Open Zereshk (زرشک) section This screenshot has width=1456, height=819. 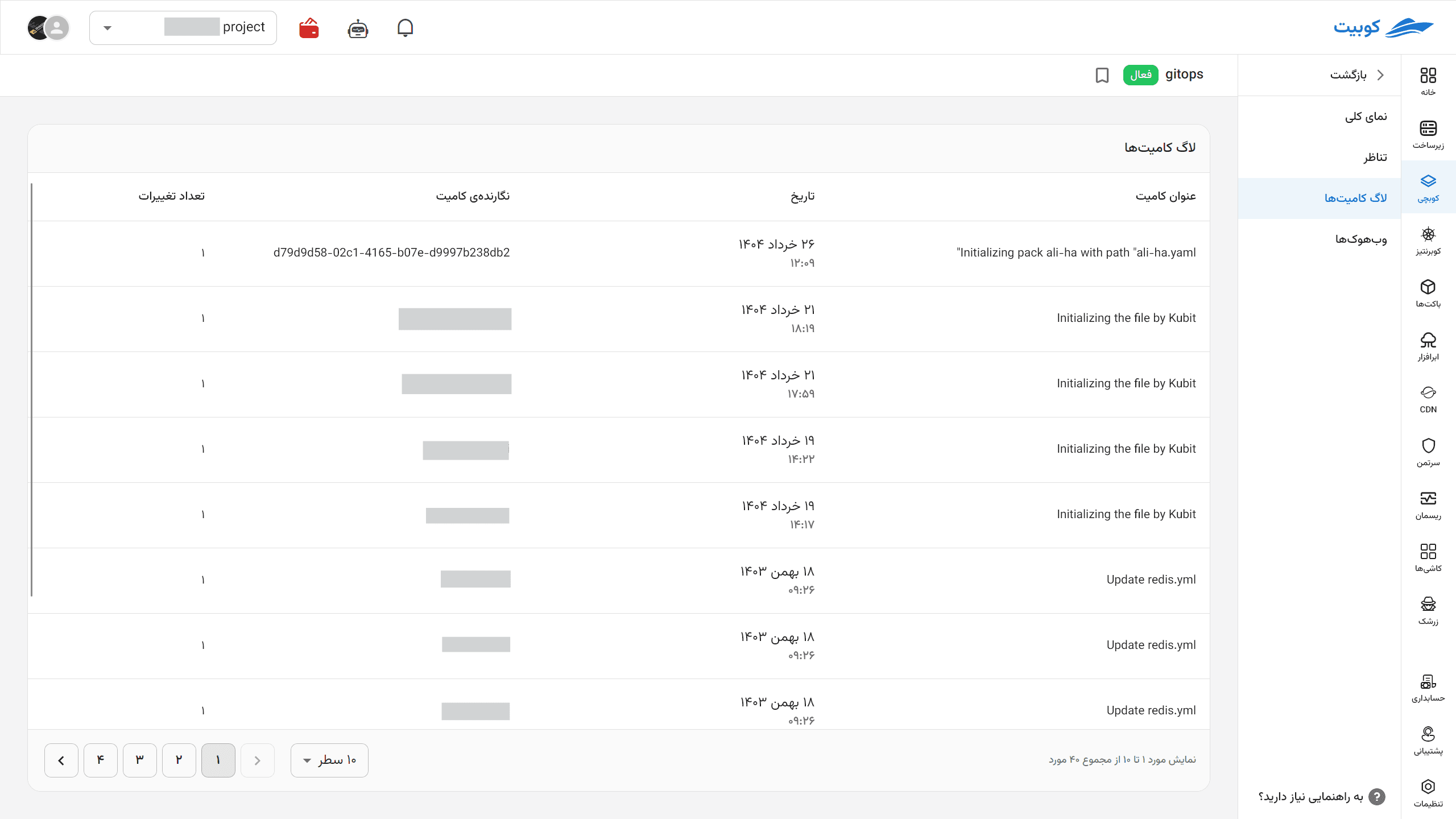coord(1428,610)
